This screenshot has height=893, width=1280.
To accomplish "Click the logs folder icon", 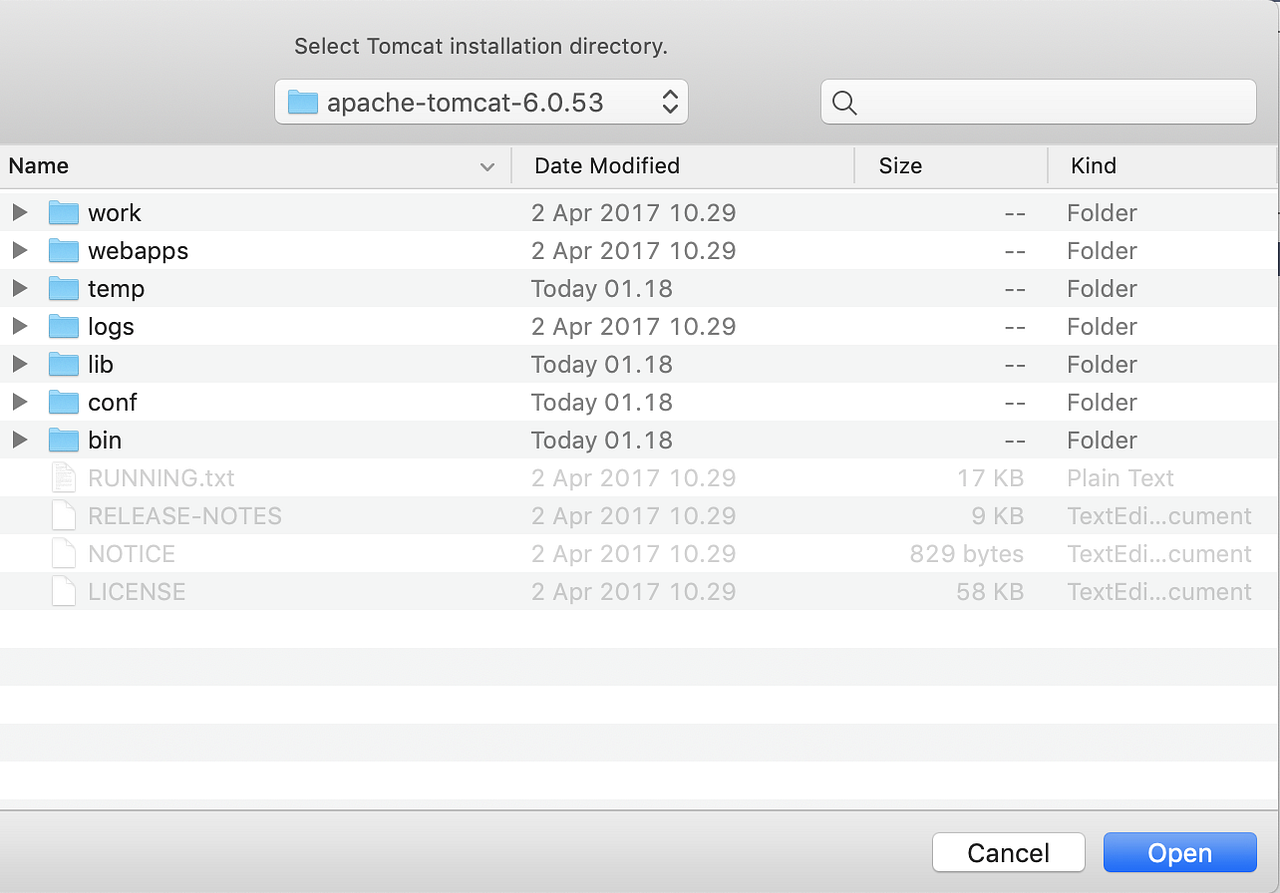I will click(x=64, y=327).
